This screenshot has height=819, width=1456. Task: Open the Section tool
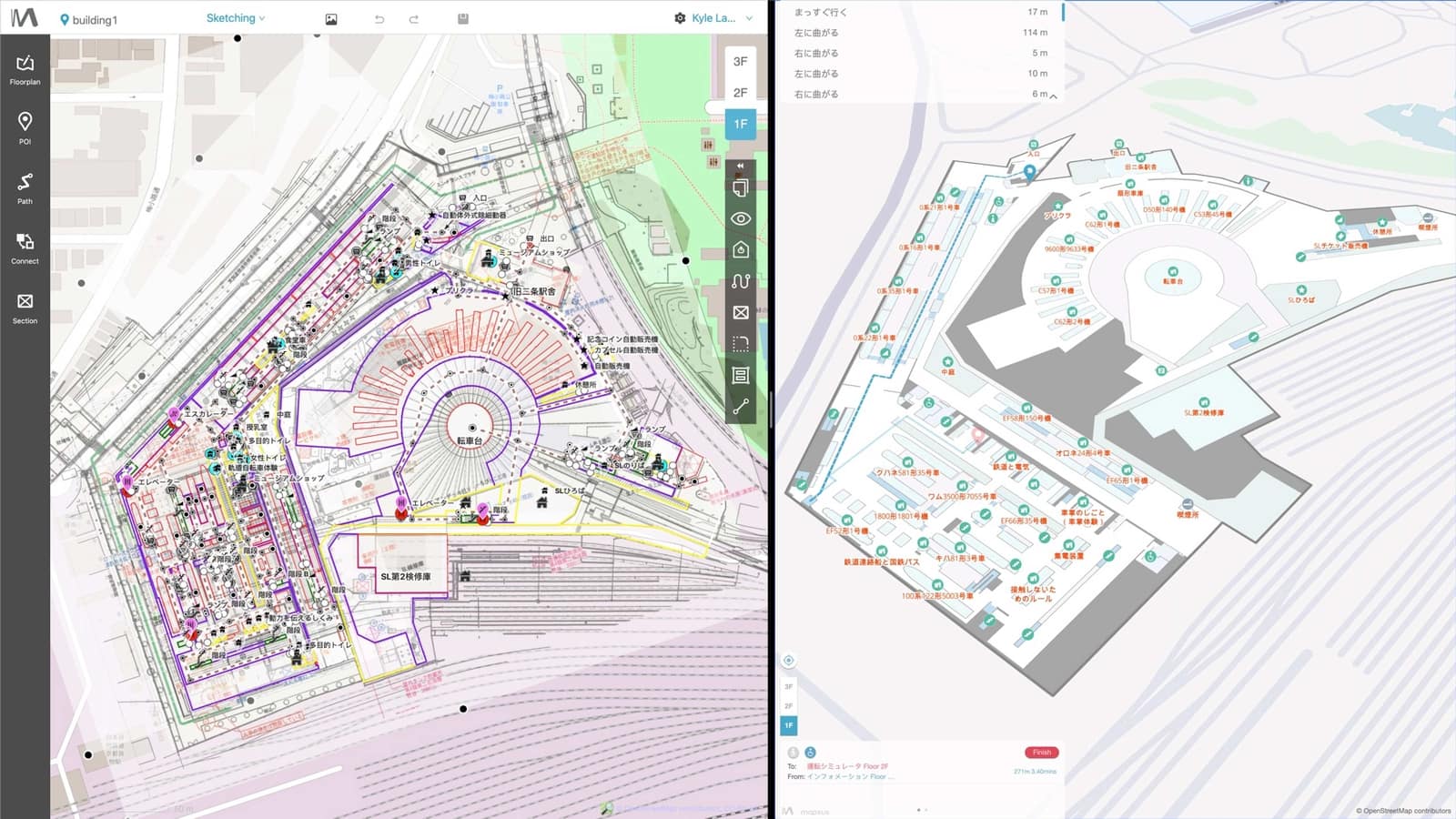pos(25,308)
